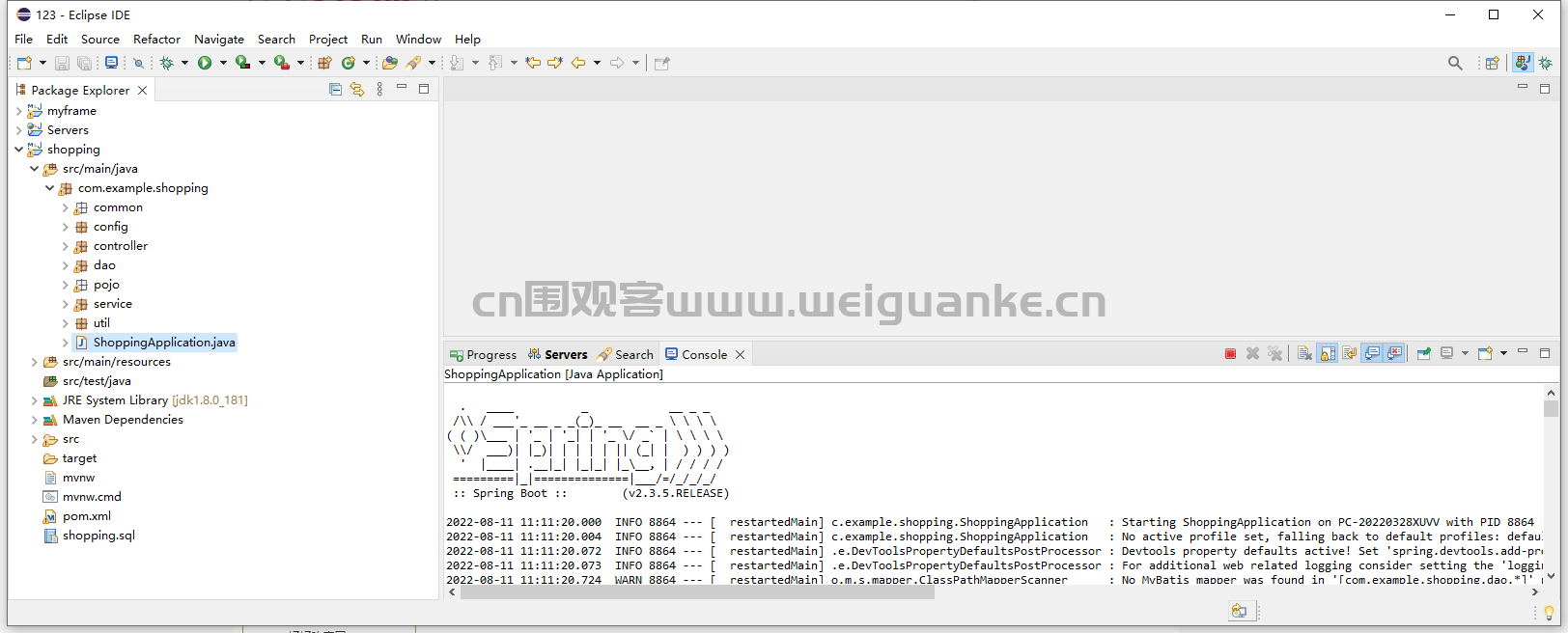The height and width of the screenshot is (633, 1568).
Task: Switch to the Servers tab
Action: point(557,354)
